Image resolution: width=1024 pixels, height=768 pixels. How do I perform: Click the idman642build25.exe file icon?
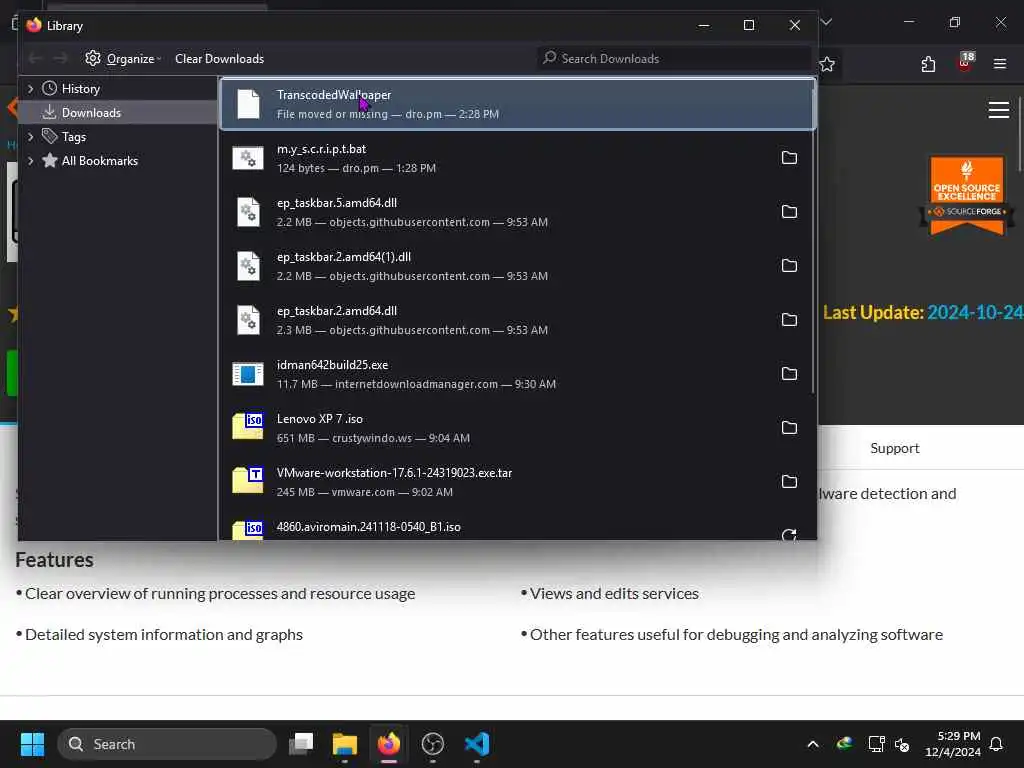(x=248, y=374)
